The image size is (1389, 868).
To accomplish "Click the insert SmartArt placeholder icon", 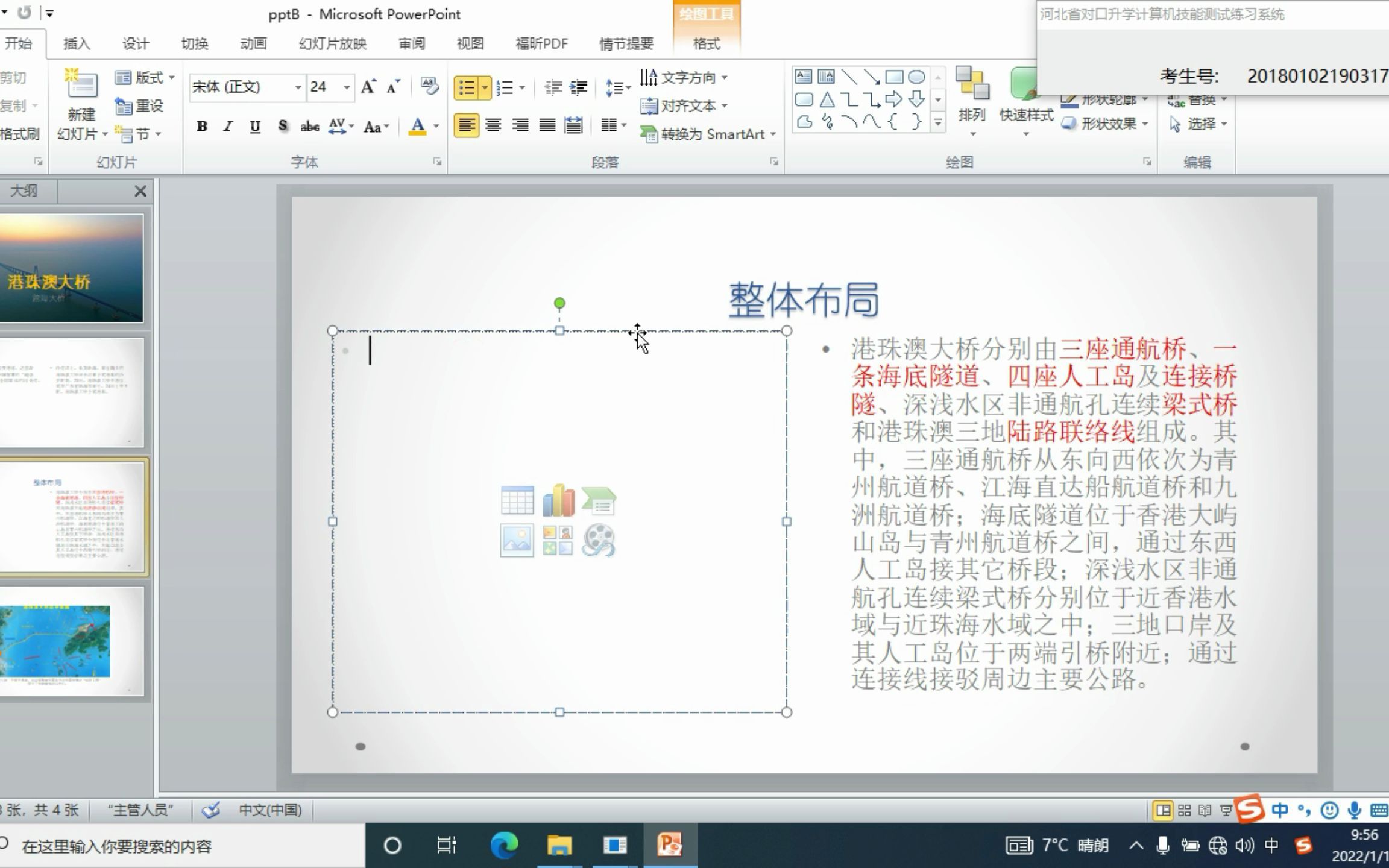I will click(598, 500).
